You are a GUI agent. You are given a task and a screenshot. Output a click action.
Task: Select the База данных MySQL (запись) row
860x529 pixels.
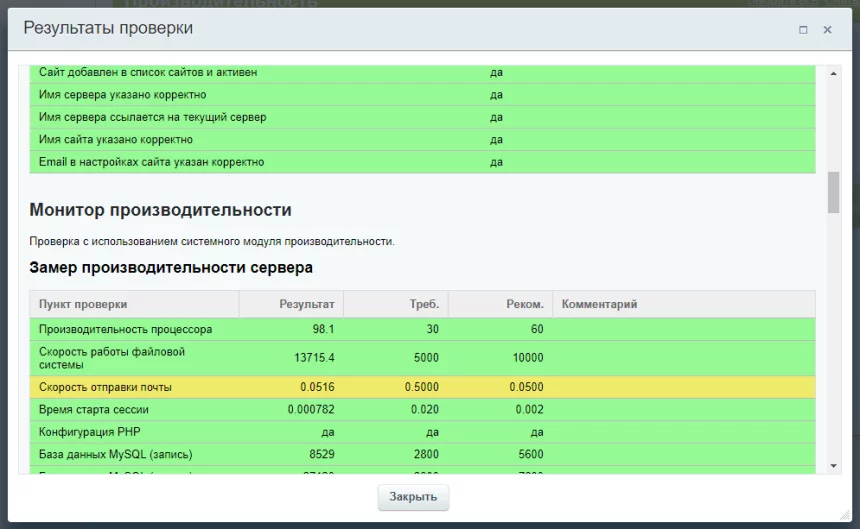(x=115, y=454)
